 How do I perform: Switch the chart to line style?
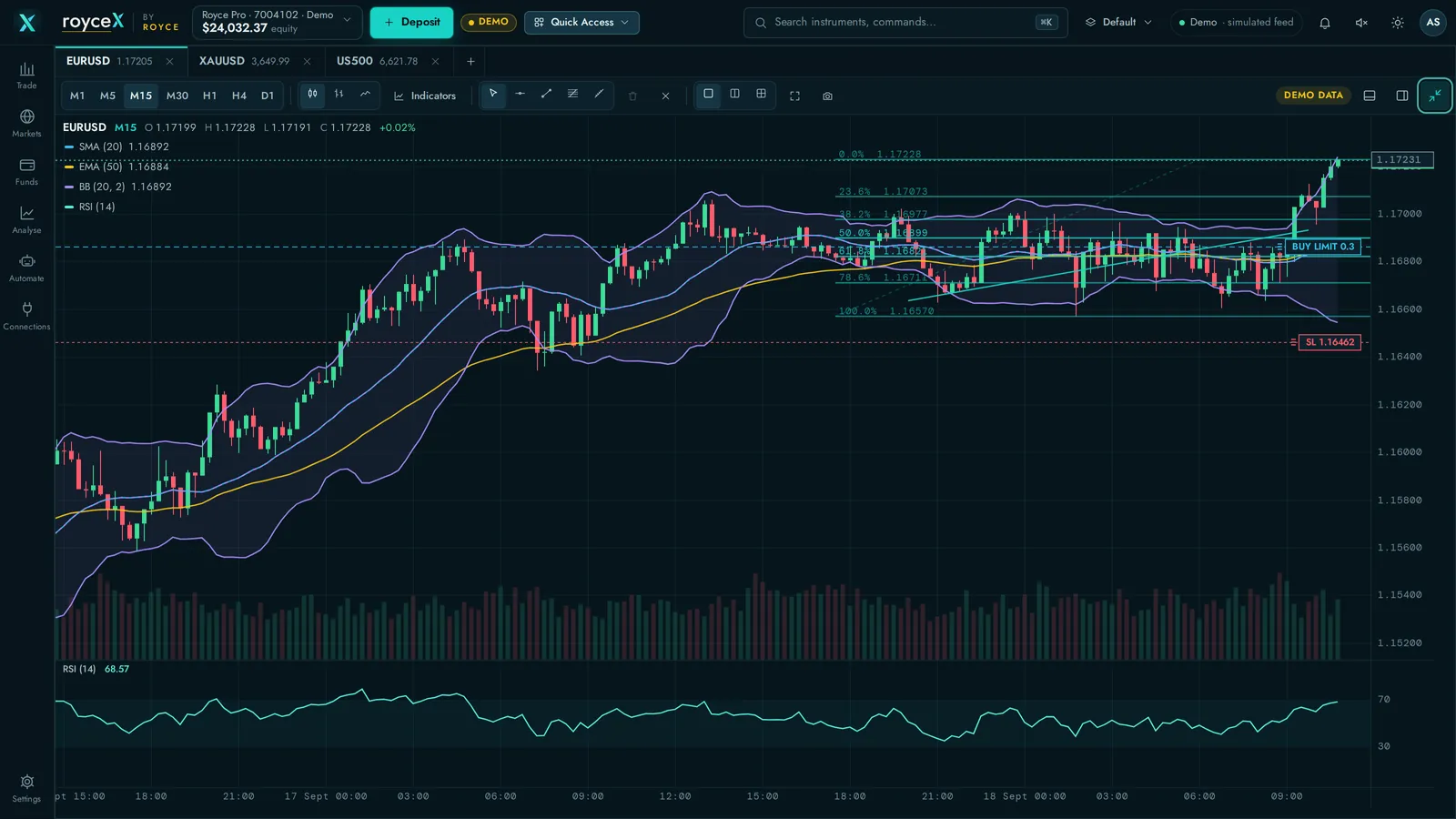click(x=365, y=95)
